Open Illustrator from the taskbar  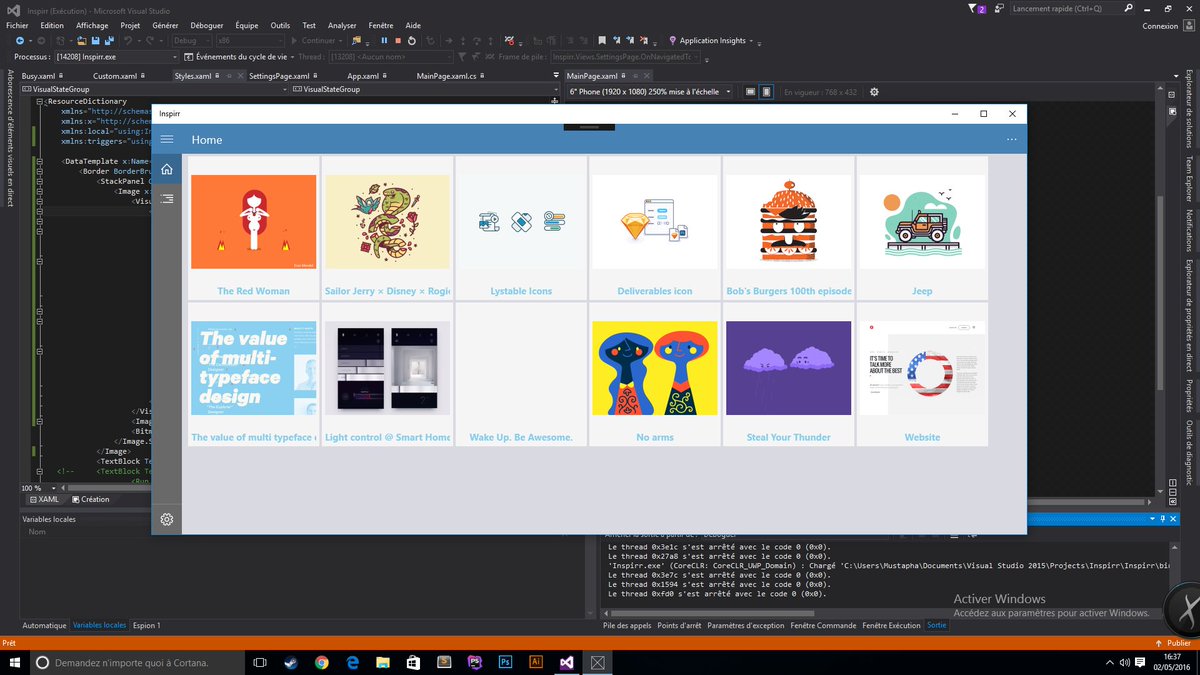coord(536,662)
